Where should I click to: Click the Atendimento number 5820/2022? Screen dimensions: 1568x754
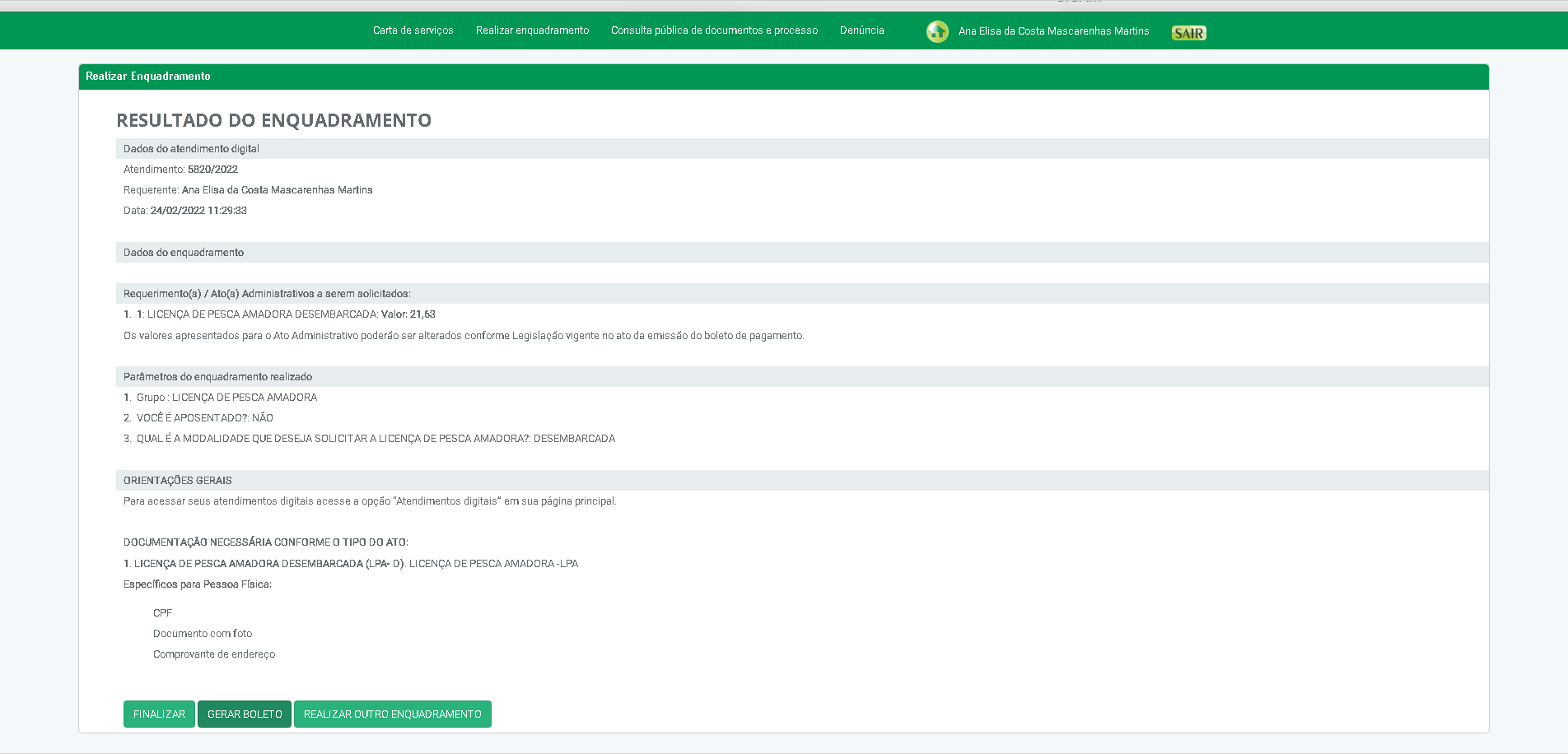(x=212, y=170)
